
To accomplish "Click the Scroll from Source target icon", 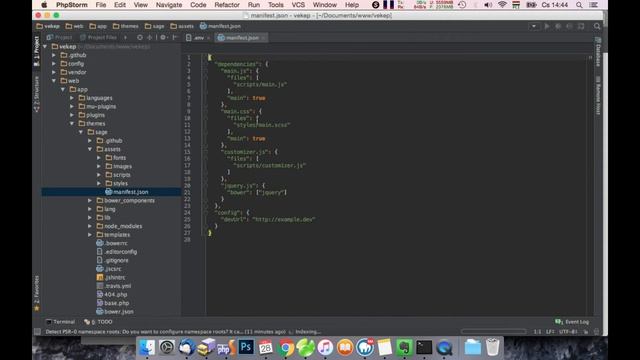I will (x=140, y=37).
